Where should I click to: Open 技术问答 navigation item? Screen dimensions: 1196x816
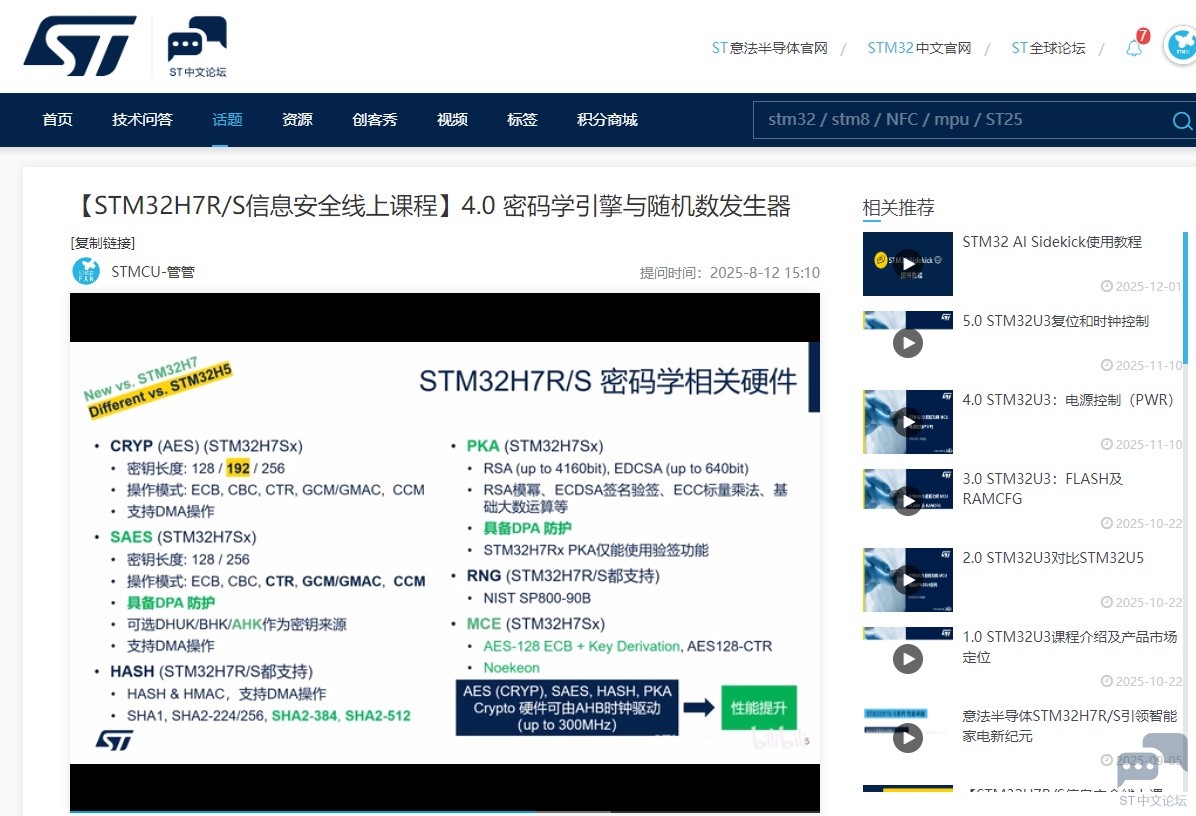143,120
